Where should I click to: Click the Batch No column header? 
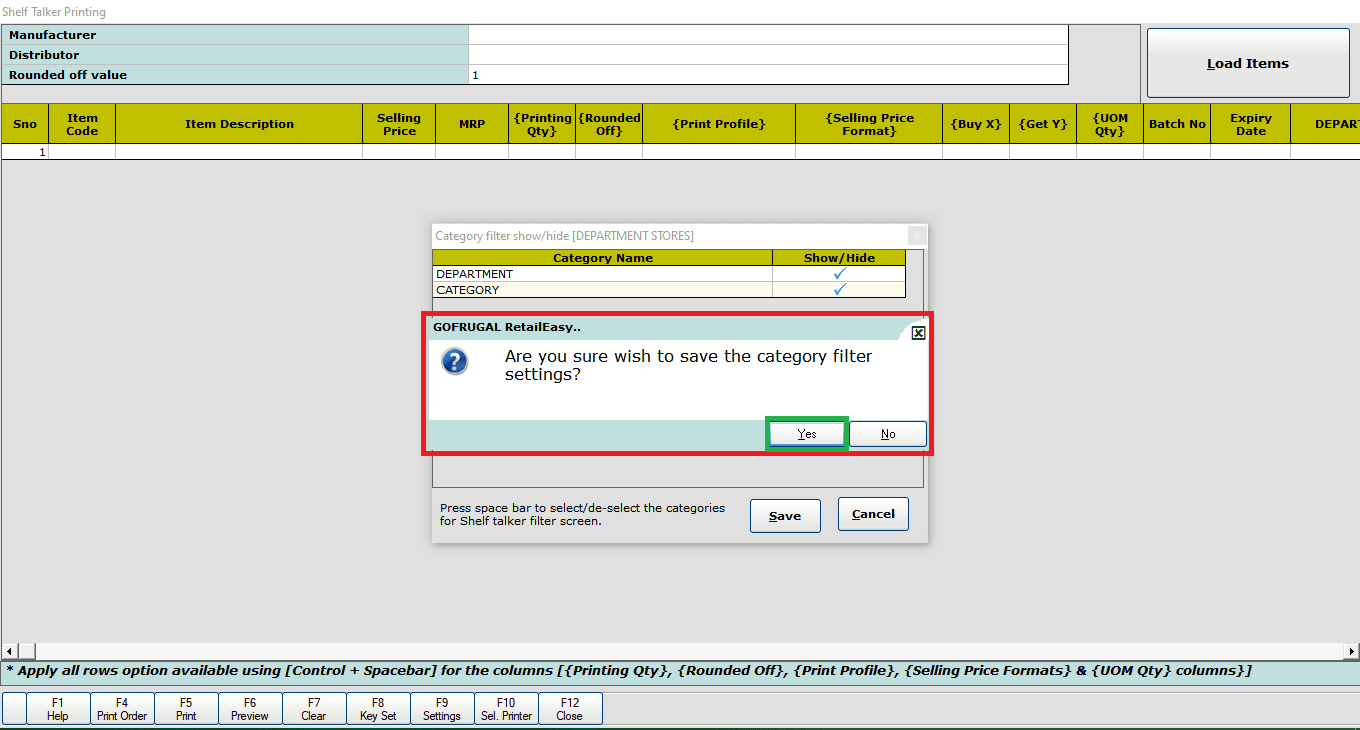tap(1177, 124)
